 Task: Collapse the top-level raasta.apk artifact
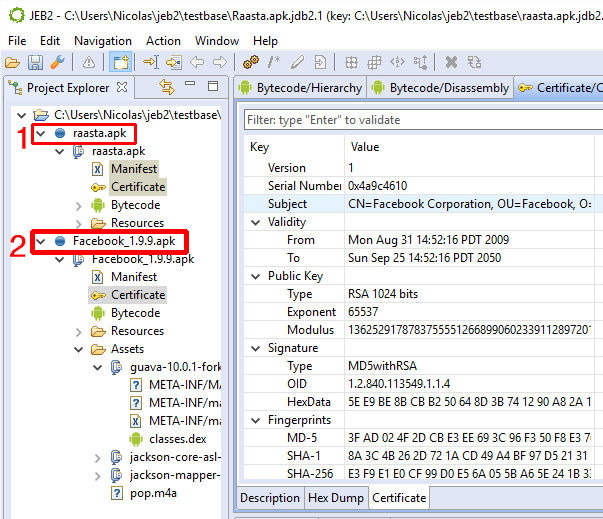(x=40, y=133)
